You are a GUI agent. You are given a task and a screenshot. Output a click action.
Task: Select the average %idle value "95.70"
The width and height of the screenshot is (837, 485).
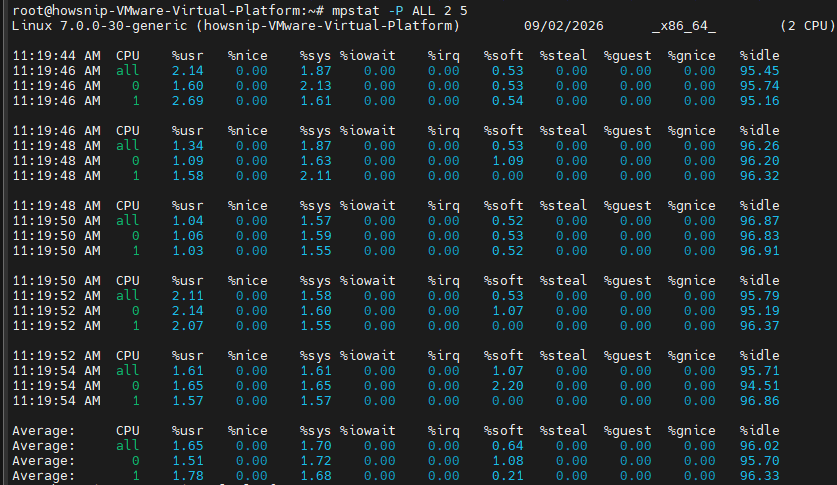(x=760, y=460)
